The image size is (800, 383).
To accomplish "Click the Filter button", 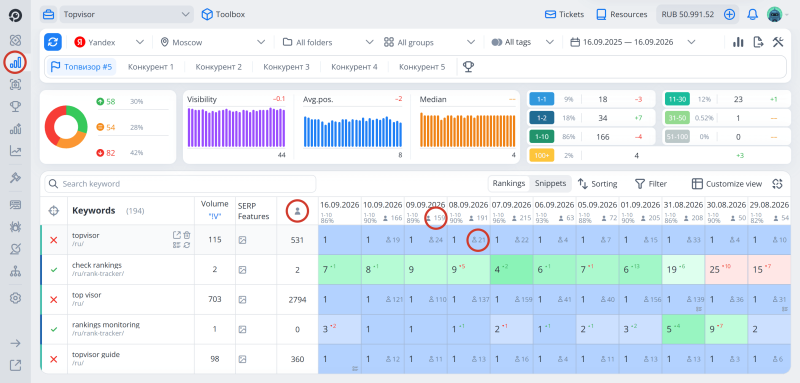I will [x=651, y=184].
